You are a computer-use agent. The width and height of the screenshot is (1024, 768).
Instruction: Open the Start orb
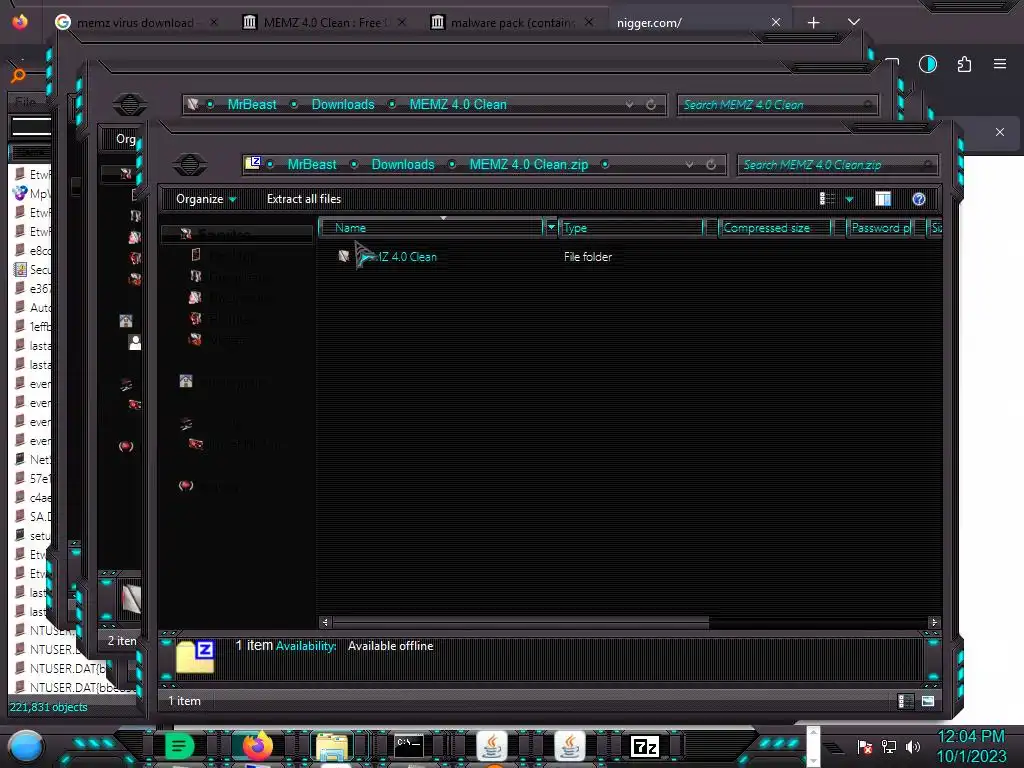click(x=26, y=746)
